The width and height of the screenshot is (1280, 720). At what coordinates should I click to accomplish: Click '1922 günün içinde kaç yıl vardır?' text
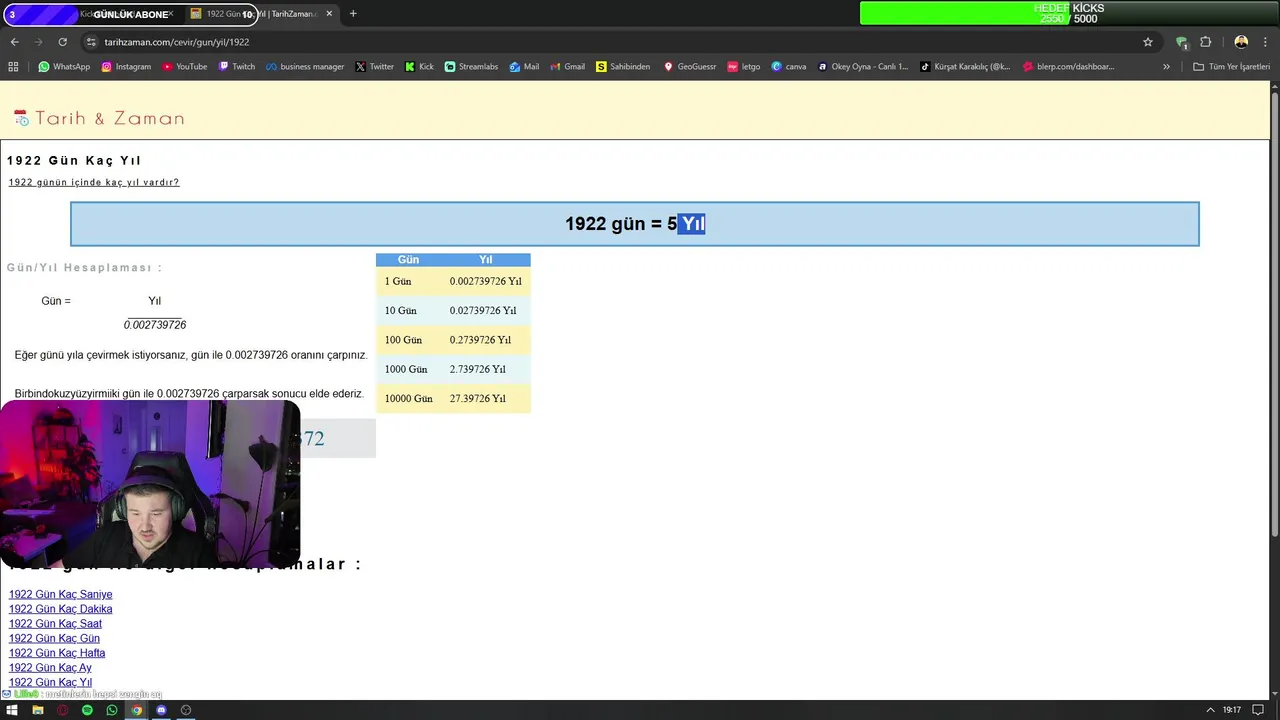pyautogui.click(x=94, y=182)
